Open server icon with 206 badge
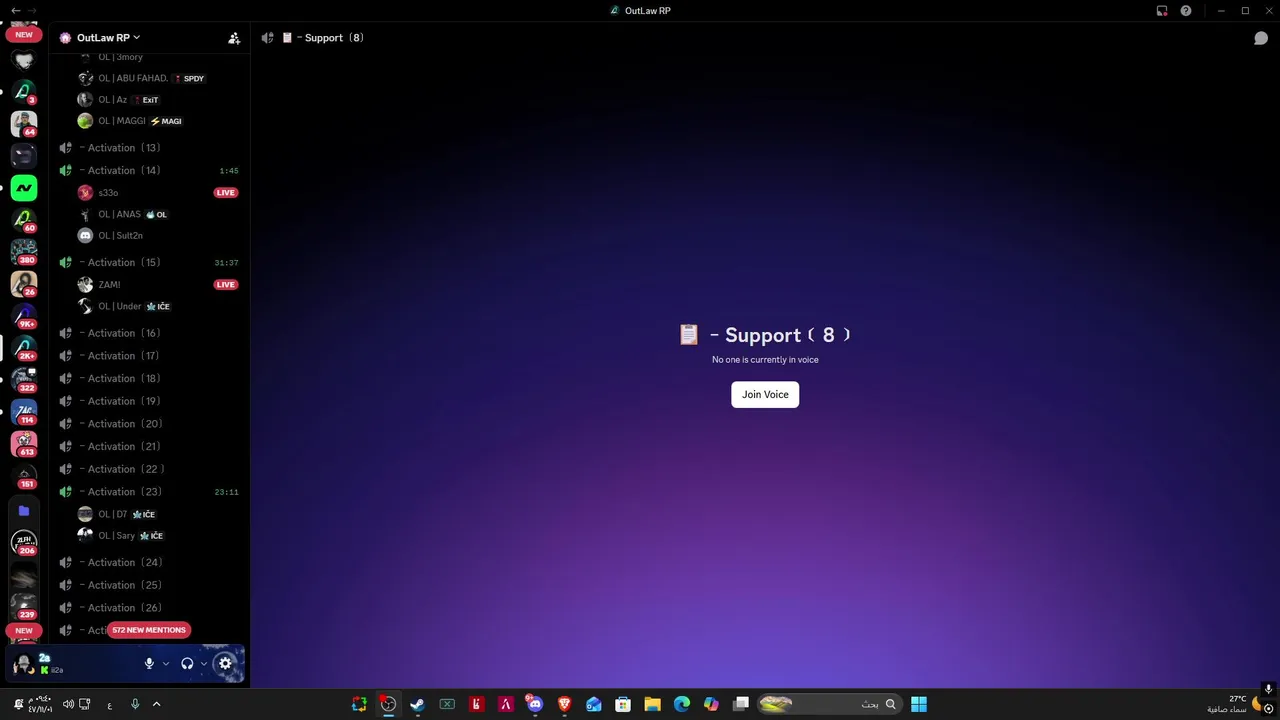Viewport: 1280px width, 720px height. tap(24, 542)
